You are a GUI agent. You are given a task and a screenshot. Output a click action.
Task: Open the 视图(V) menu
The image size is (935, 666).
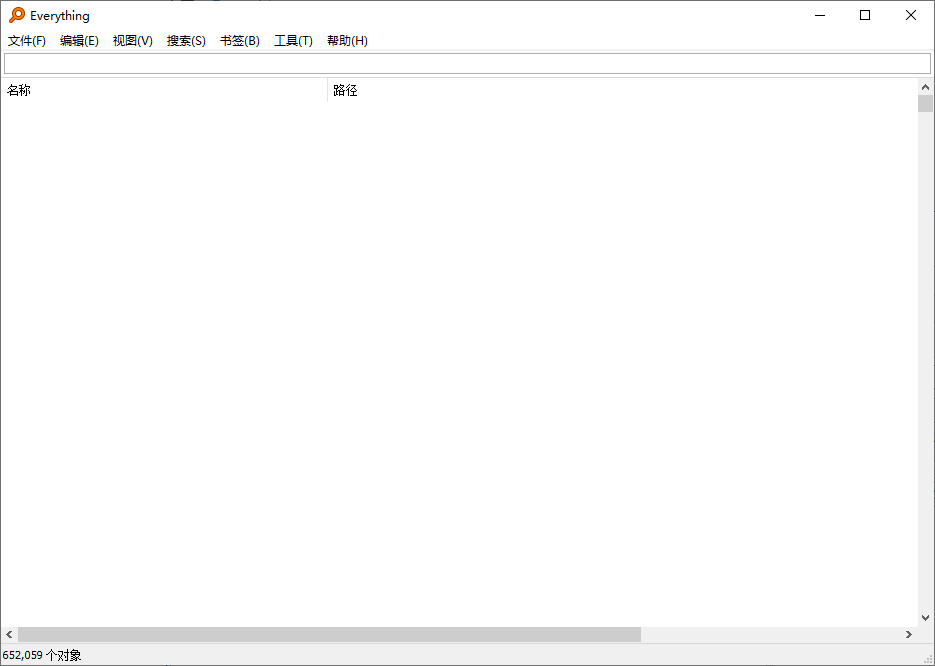[132, 40]
